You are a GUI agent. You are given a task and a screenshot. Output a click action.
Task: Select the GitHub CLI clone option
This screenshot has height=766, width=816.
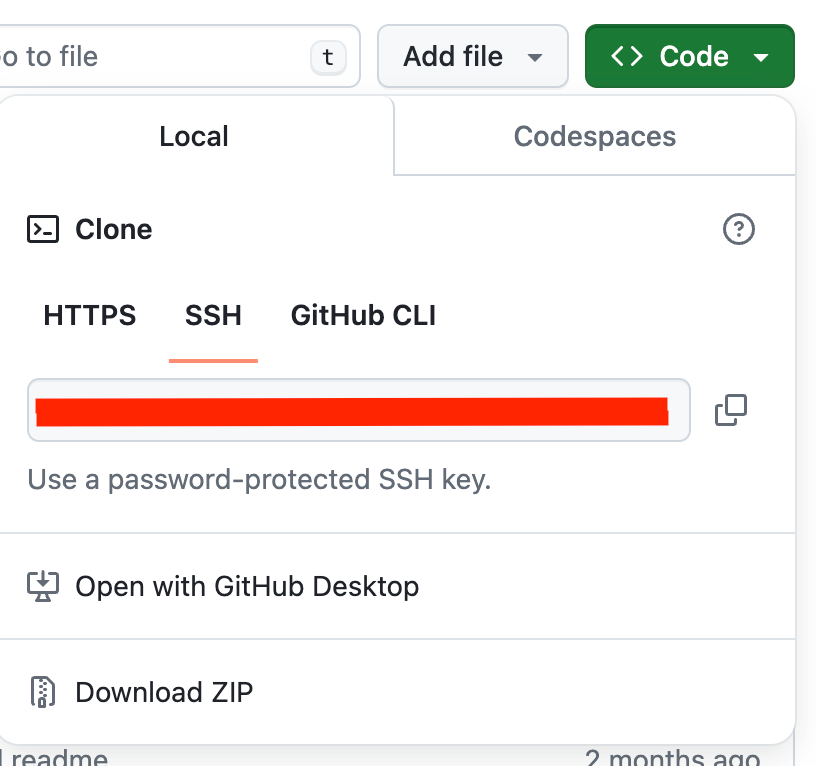point(363,315)
